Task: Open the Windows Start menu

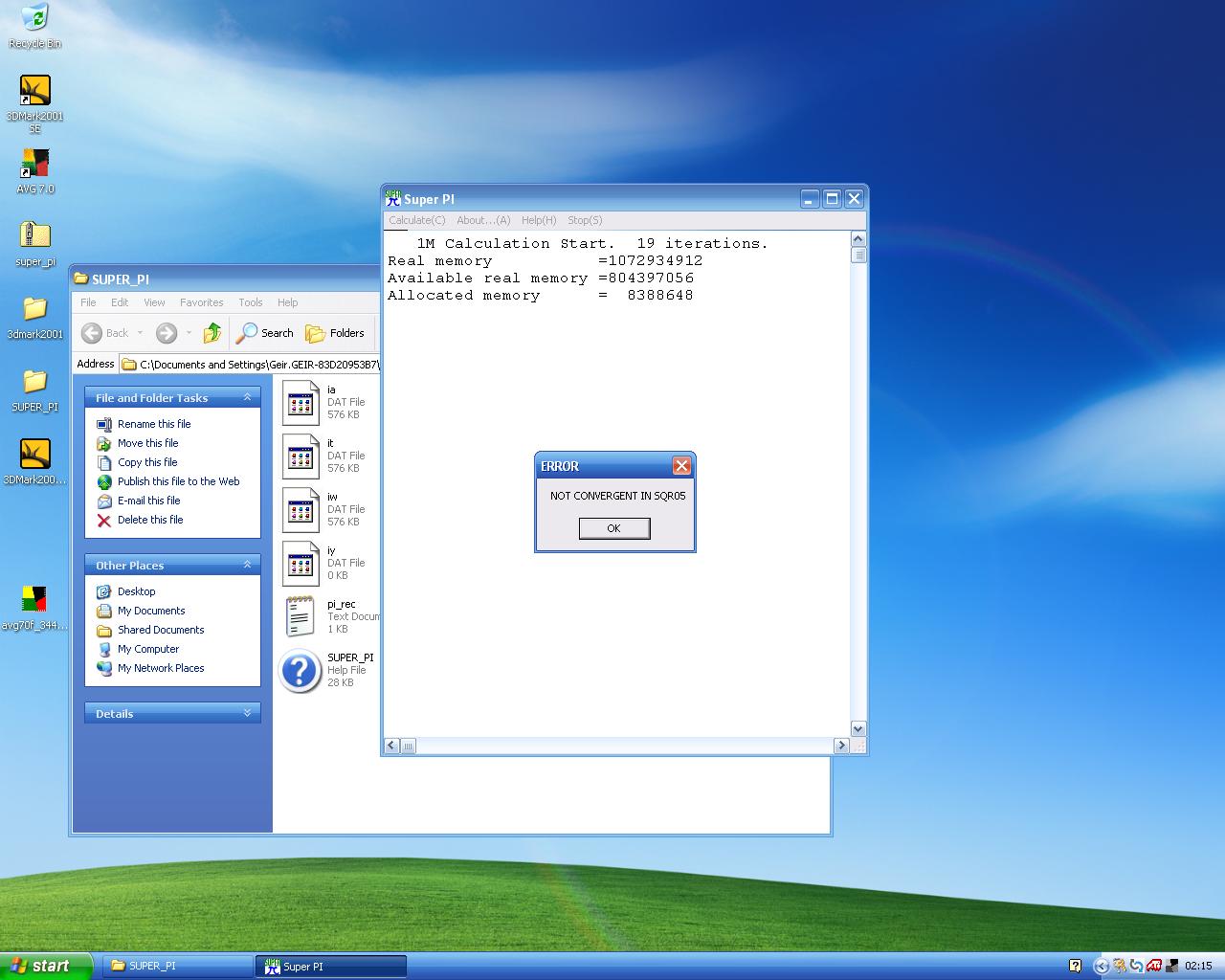Action: [x=46, y=966]
